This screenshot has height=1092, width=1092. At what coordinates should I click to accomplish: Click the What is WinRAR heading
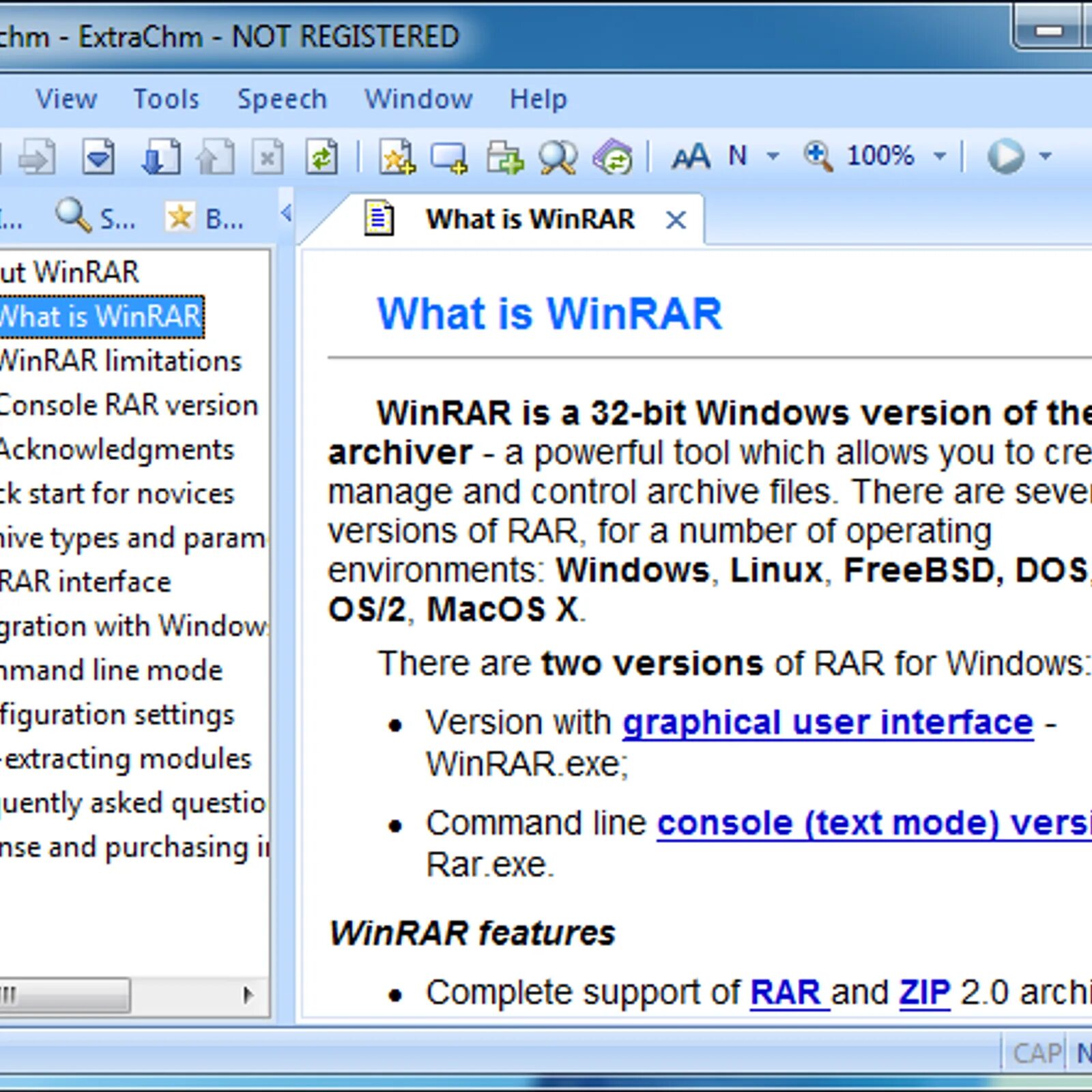coord(549,314)
